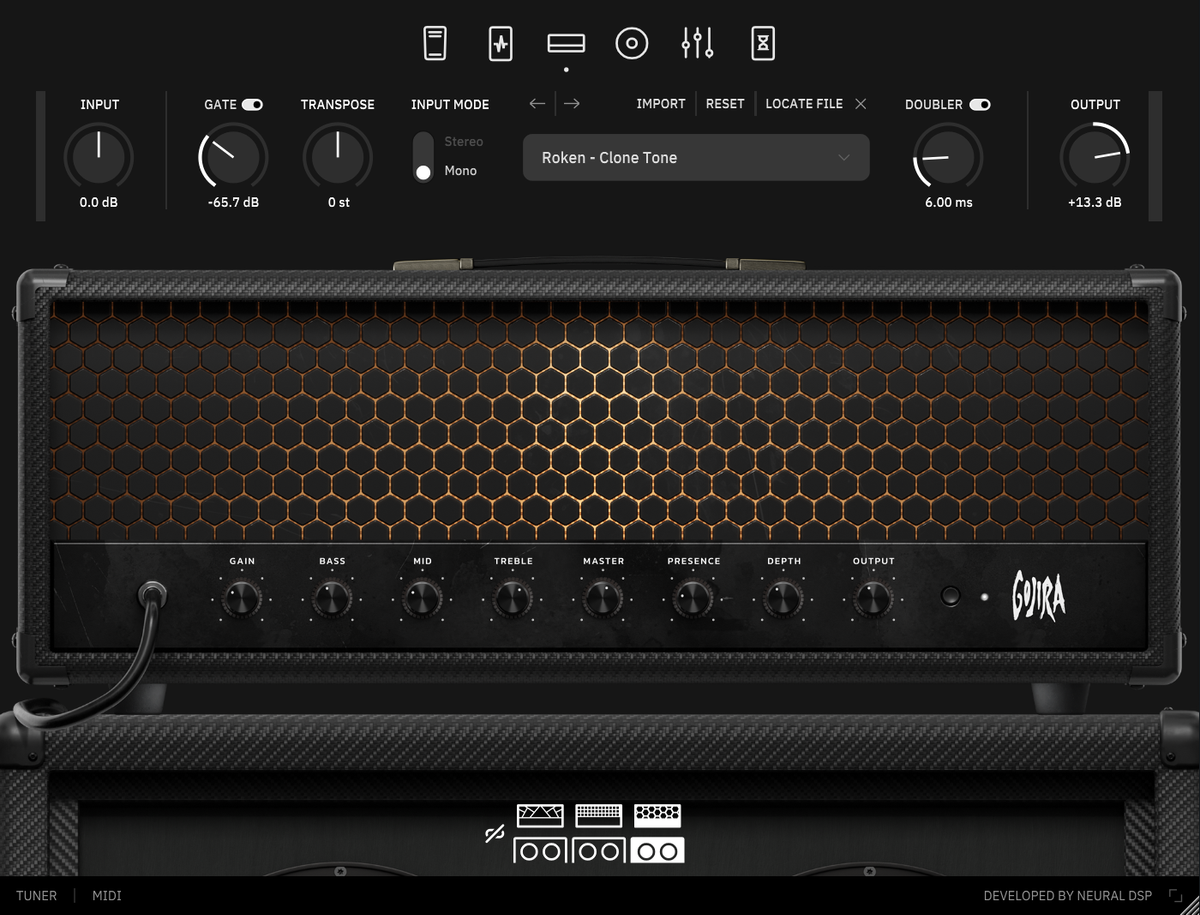Select Stereo input mode label
1200x915 pixels.
point(464,142)
